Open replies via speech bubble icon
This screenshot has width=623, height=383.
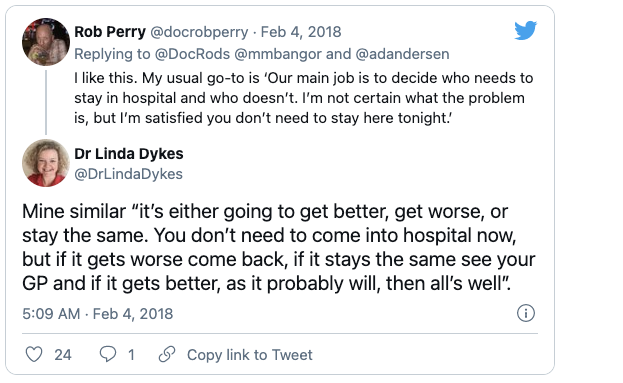click(x=108, y=354)
